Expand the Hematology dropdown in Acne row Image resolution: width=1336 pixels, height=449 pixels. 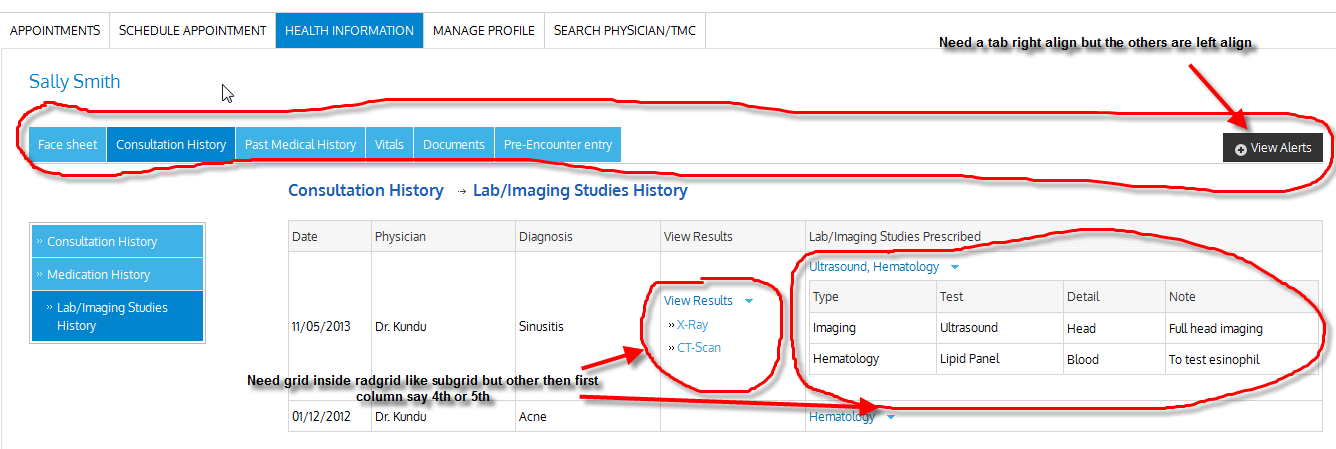point(891,417)
